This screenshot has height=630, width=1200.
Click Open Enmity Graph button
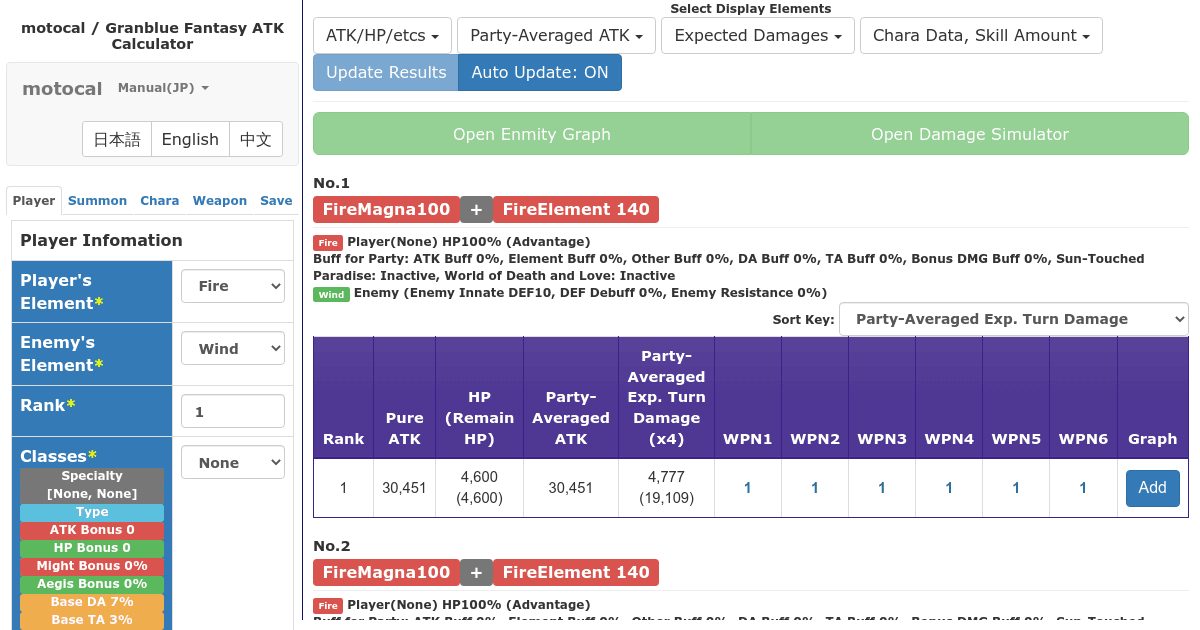[531, 134]
